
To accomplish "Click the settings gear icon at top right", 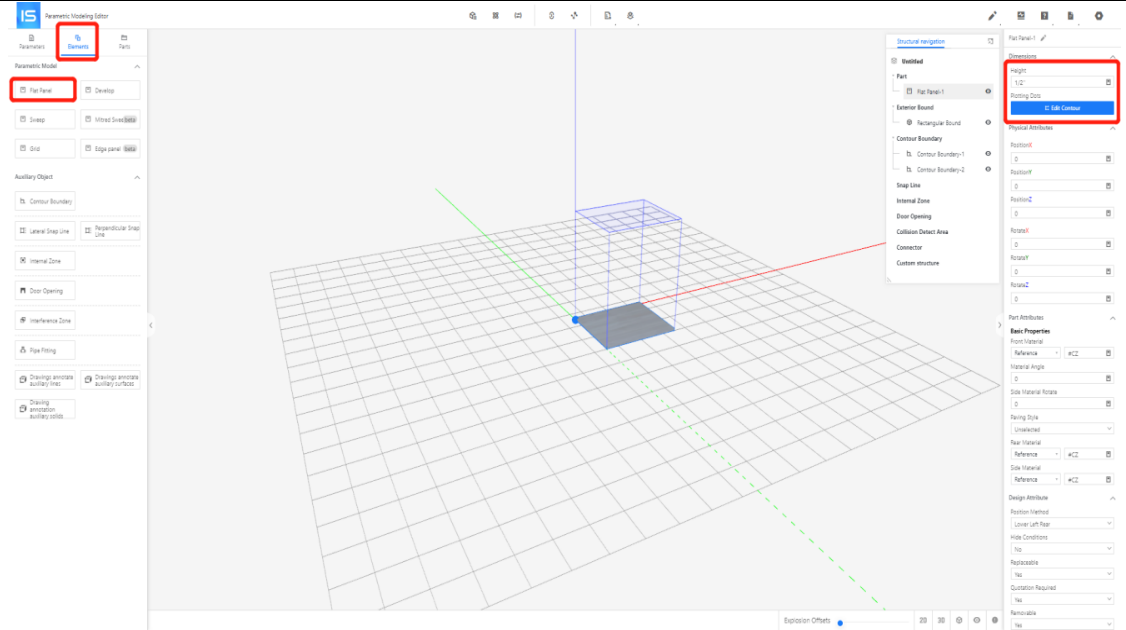I will pyautogui.click(x=1099, y=16).
